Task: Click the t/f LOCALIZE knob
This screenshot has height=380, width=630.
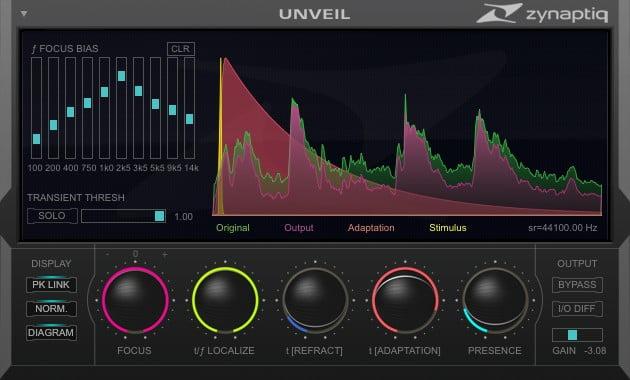Action: point(225,300)
